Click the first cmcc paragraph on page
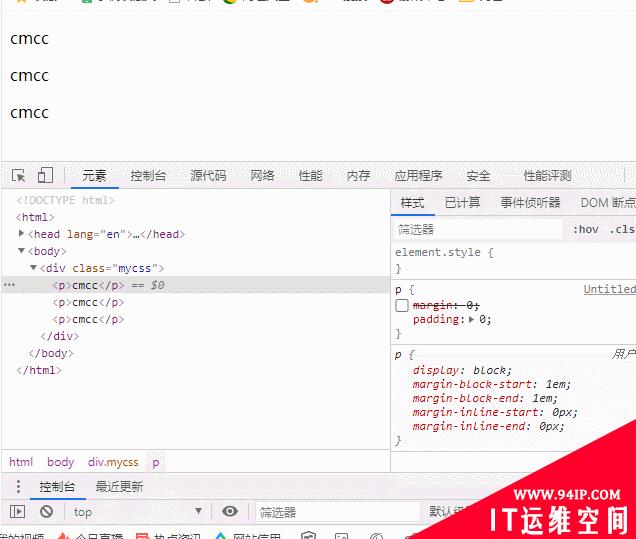 (x=29, y=39)
